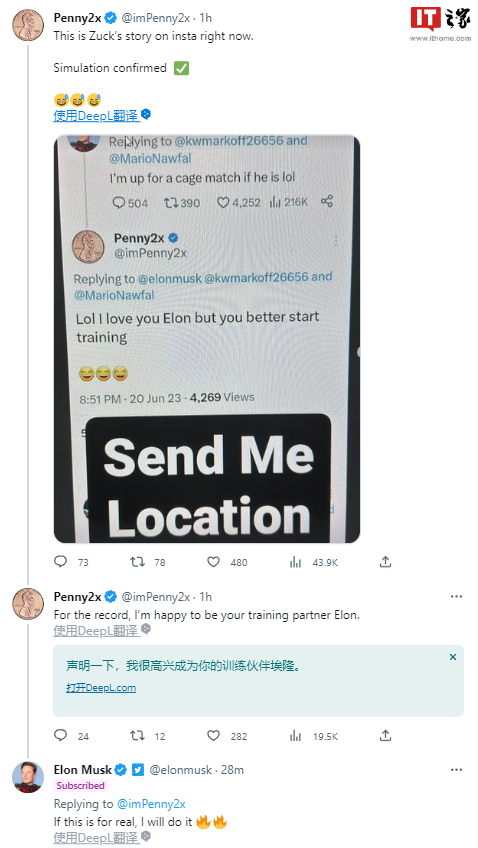478x848 pixels.
Task: Open more options on Elon Musk's reply
Action: [456, 769]
